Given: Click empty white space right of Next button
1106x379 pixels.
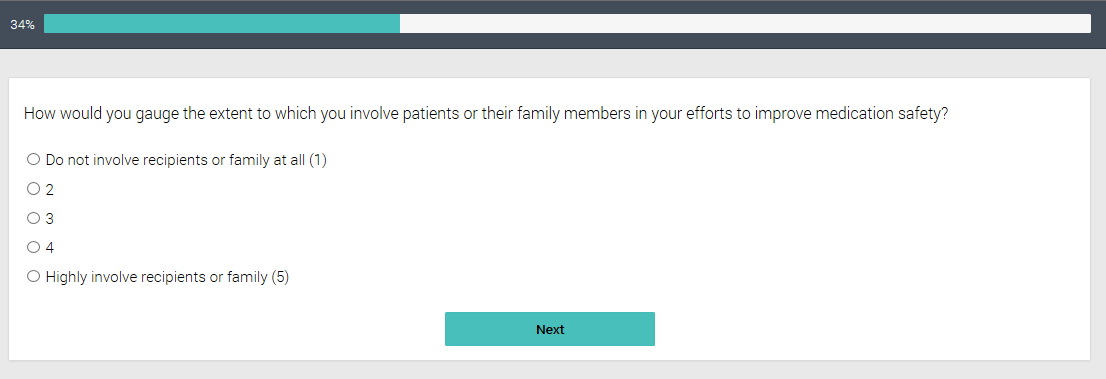Looking at the screenshot, I should click(x=872, y=329).
